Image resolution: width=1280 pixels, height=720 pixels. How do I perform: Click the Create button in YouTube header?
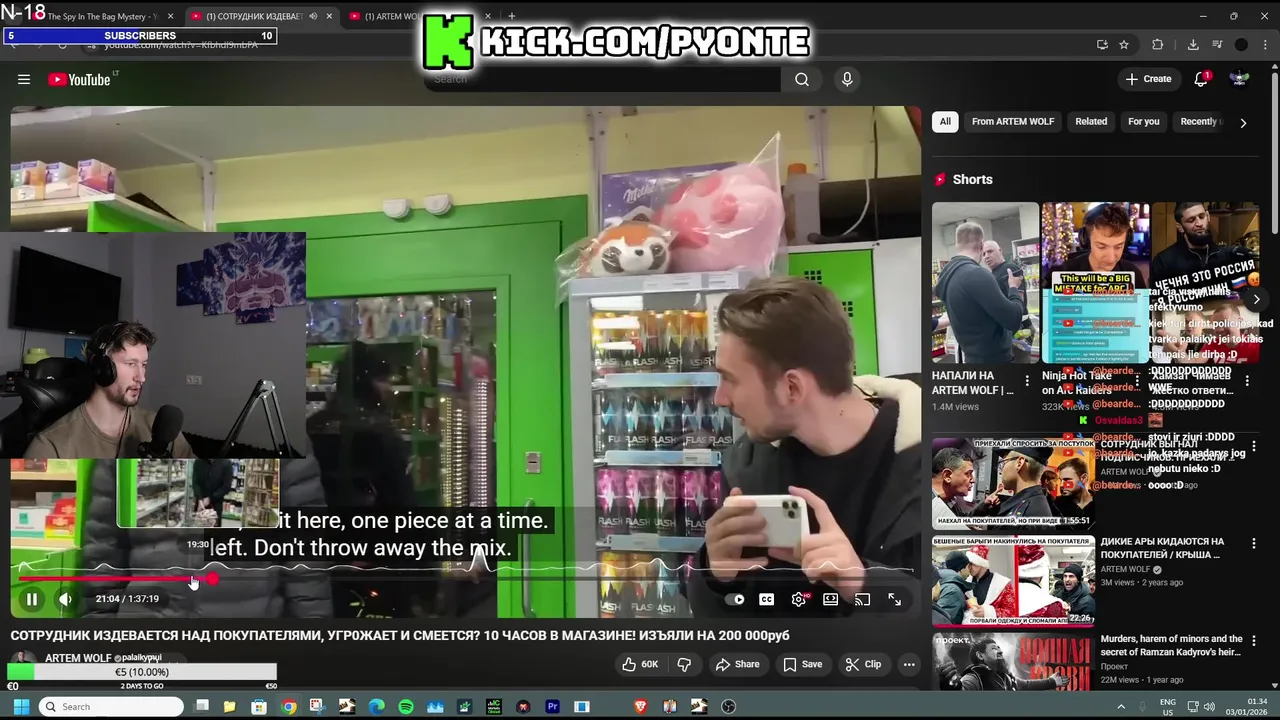(x=1148, y=79)
